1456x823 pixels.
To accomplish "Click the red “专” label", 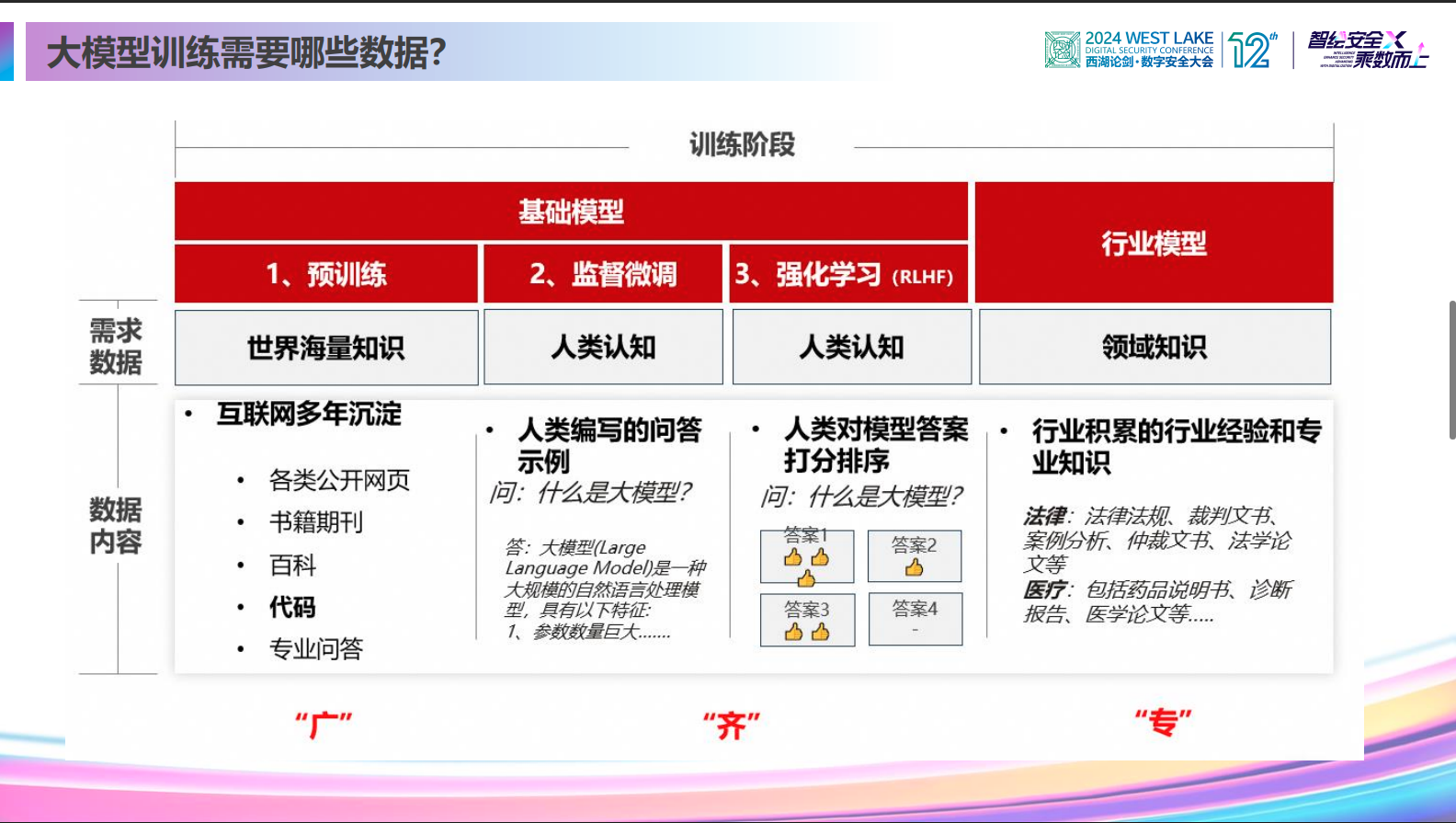I will pyautogui.click(x=1163, y=723).
